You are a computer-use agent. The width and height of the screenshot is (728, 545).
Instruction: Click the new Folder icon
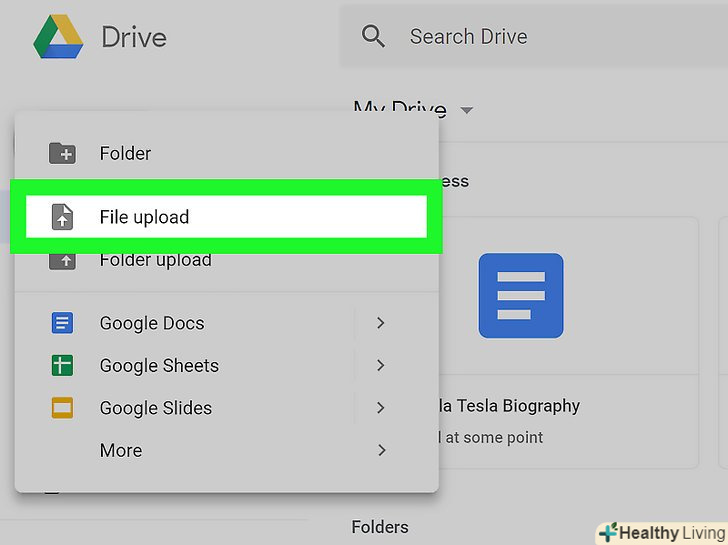pos(62,154)
